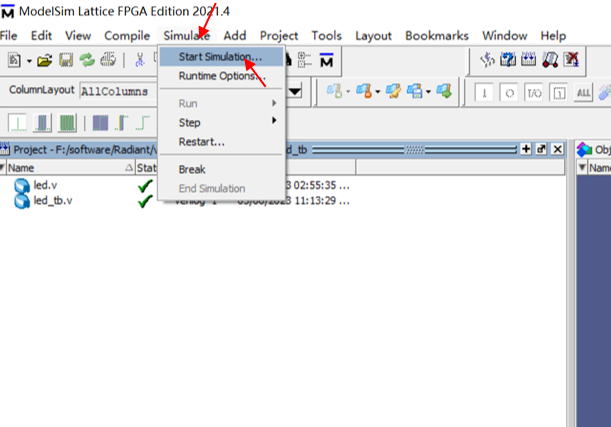Open dropdown arrow beside orange-circle flag icon
Screen dimensions: 611x427
[x=378, y=92]
